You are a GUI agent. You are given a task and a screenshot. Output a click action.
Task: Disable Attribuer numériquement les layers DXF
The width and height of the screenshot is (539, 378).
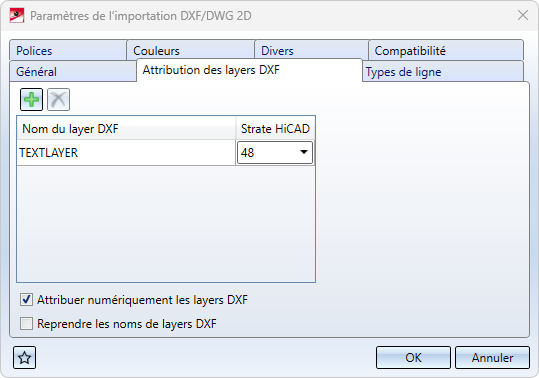point(26,300)
